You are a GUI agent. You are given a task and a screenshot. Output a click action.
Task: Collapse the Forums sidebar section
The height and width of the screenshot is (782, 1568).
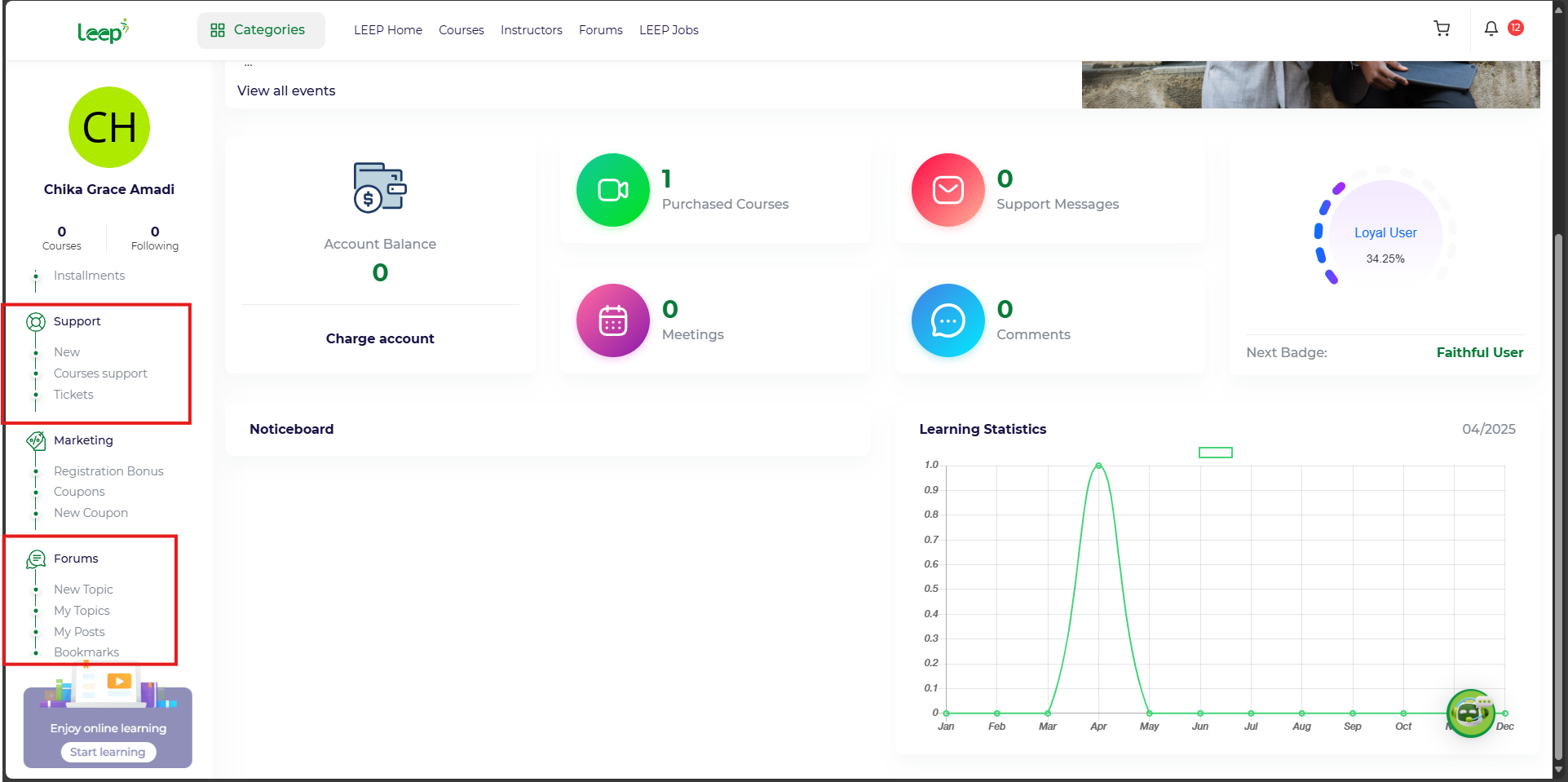(76, 559)
